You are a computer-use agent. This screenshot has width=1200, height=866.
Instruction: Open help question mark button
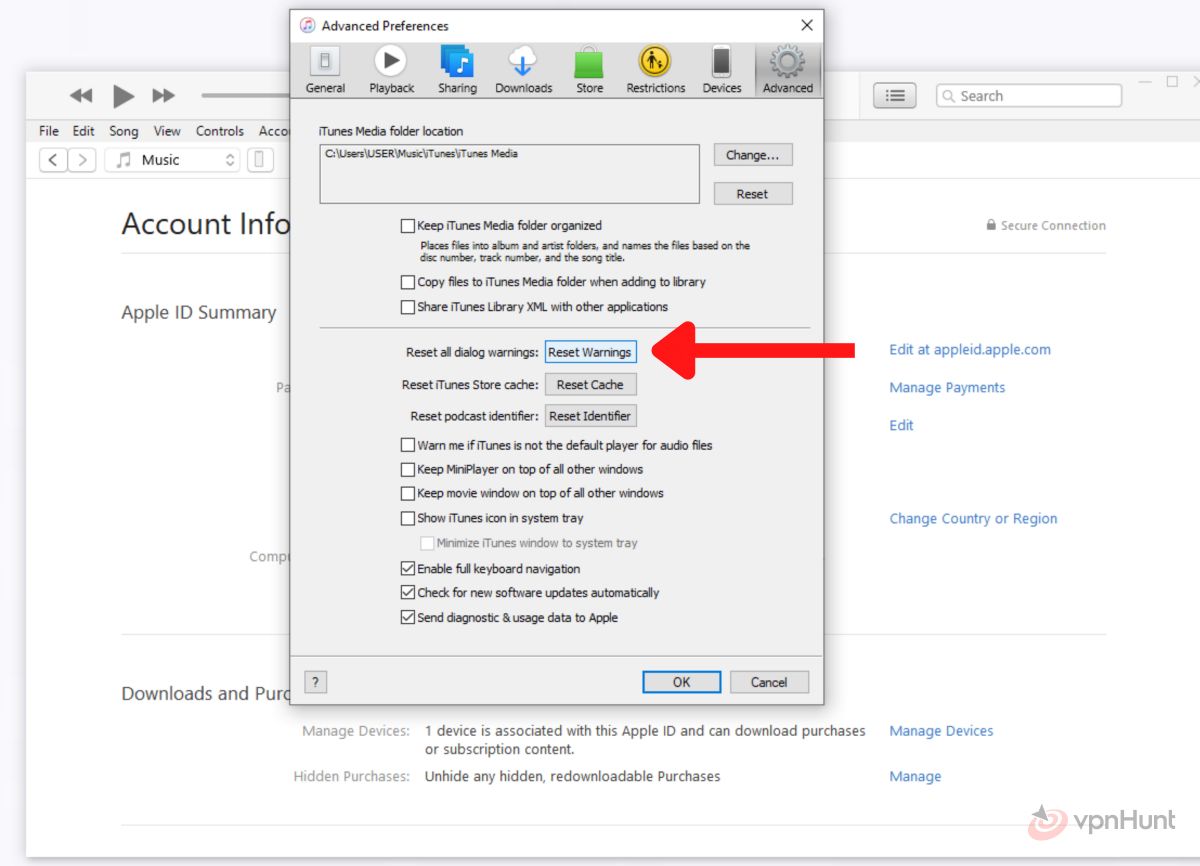click(315, 682)
